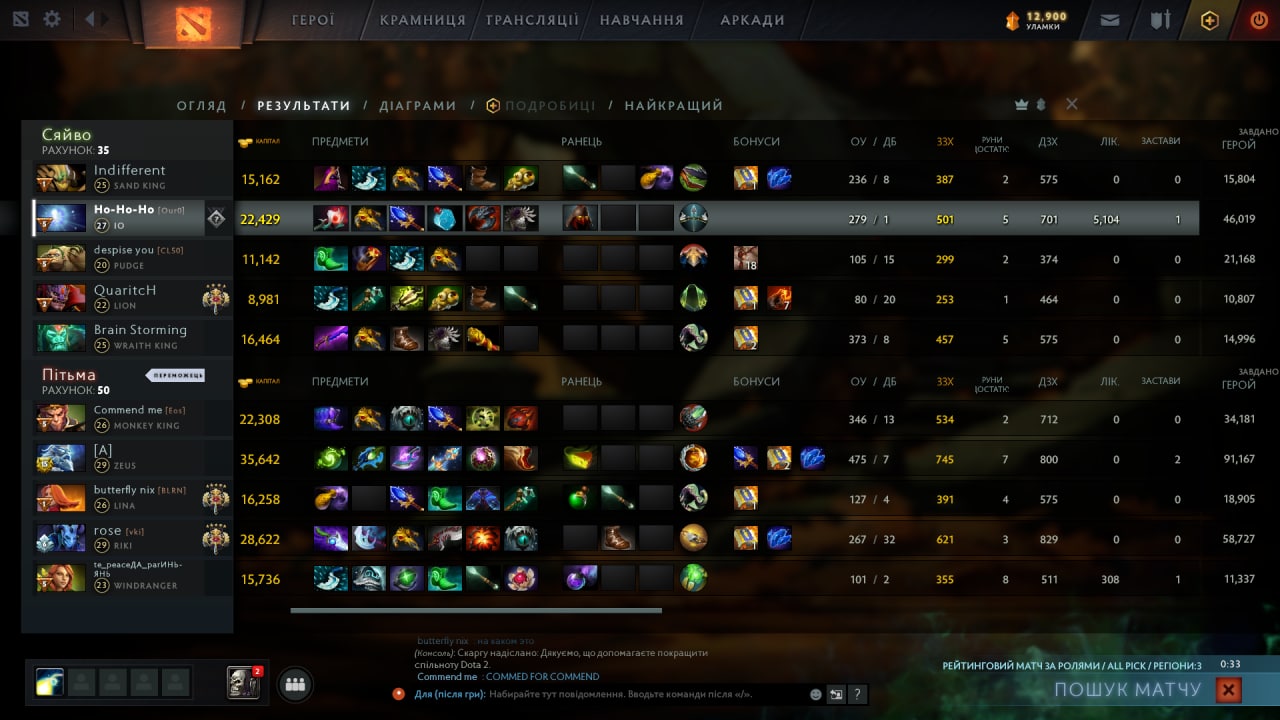Open the НАЙКРАЩИЙ tab

674,105
